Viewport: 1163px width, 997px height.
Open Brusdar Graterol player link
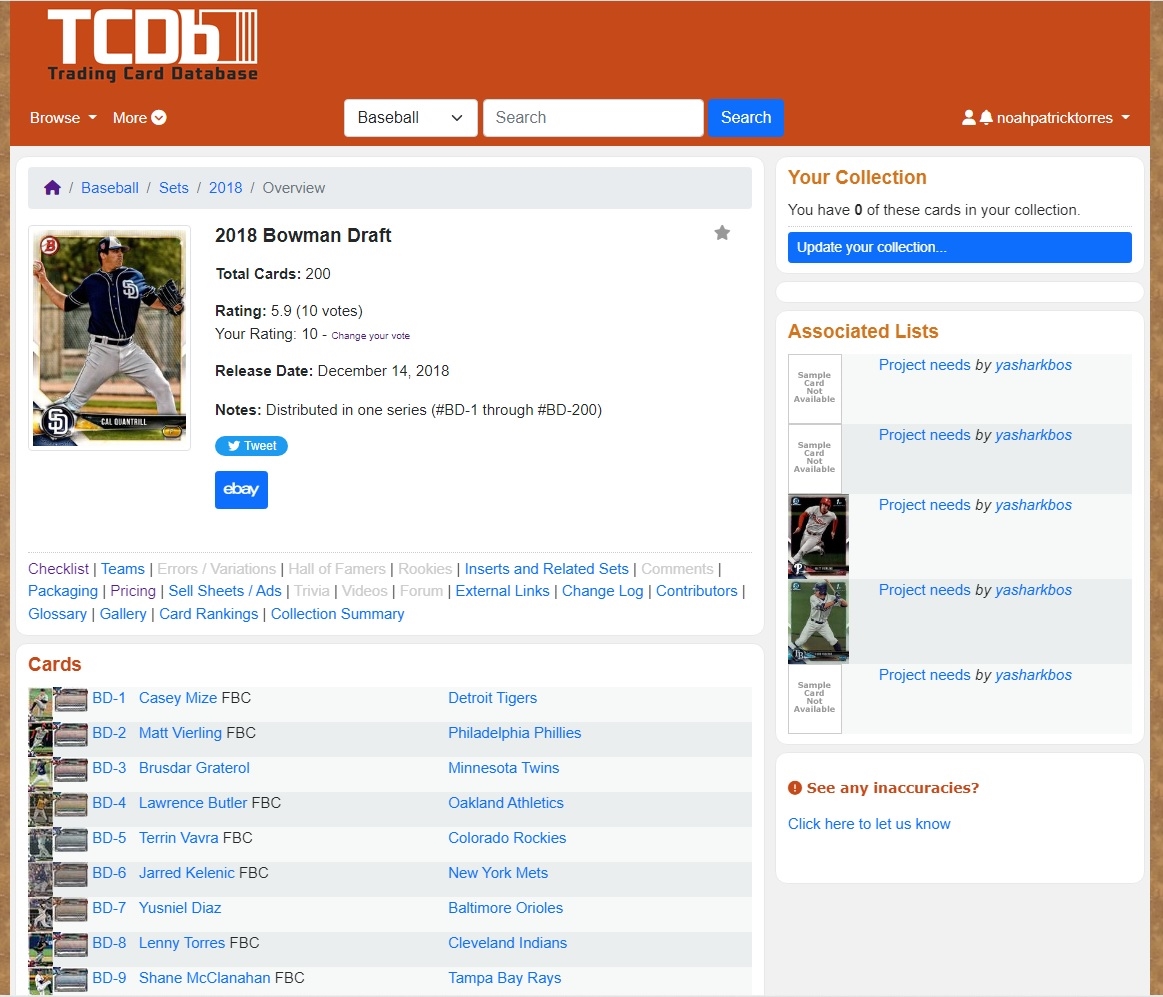pyautogui.click(x=194, y=768)
